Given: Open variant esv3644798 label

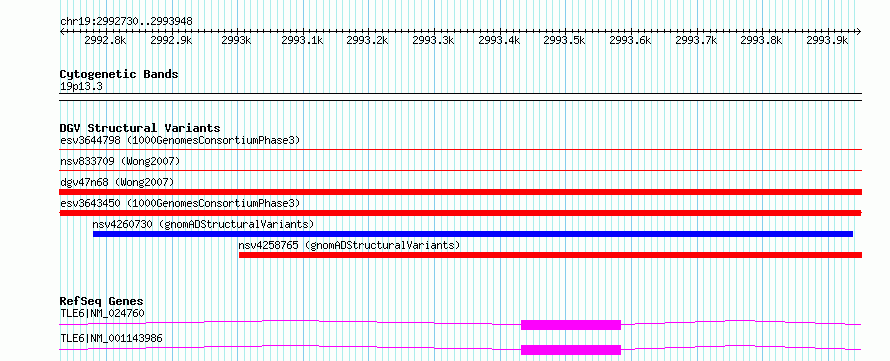Looking at the screenshot, I should click(x=180, y=140).
